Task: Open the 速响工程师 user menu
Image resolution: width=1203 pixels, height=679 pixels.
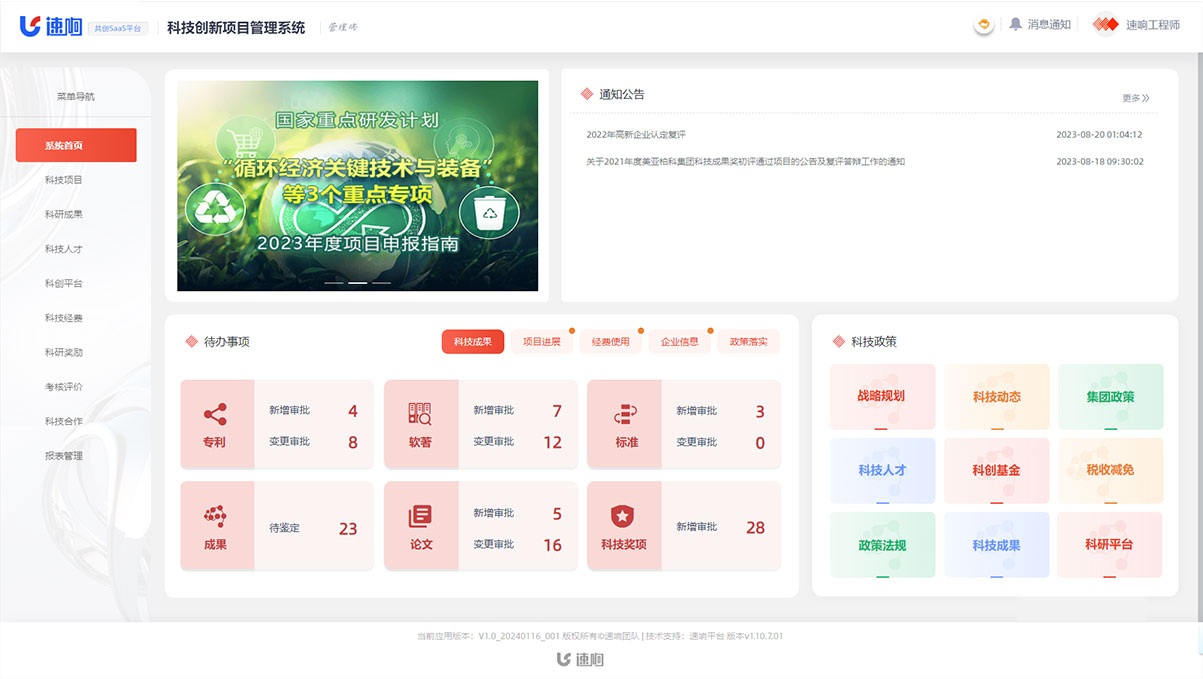Action: 1137,25
